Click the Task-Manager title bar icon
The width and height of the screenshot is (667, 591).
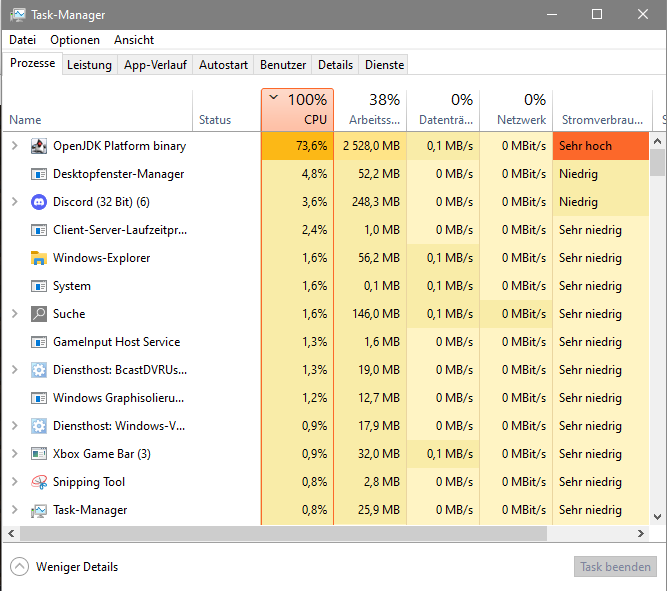point(17,15)
